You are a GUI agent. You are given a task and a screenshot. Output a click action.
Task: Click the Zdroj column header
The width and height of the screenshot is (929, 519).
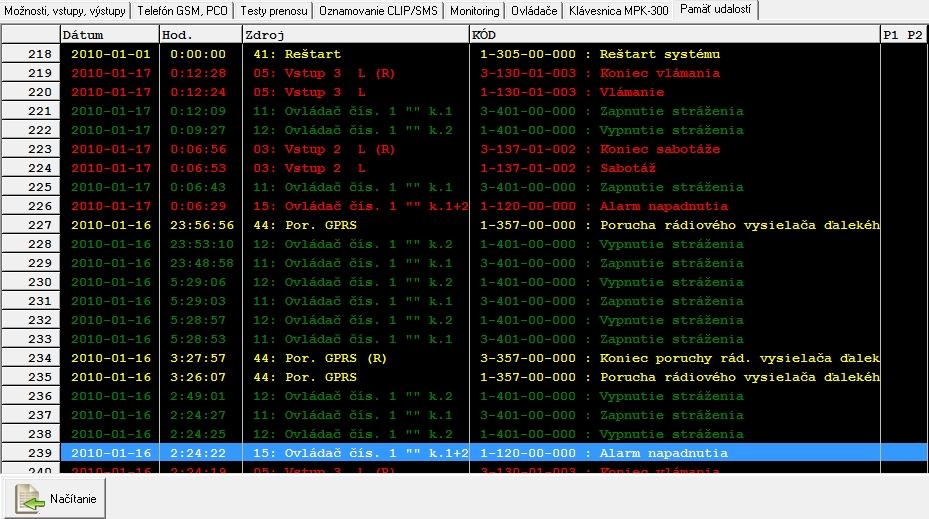coord(355,35)
